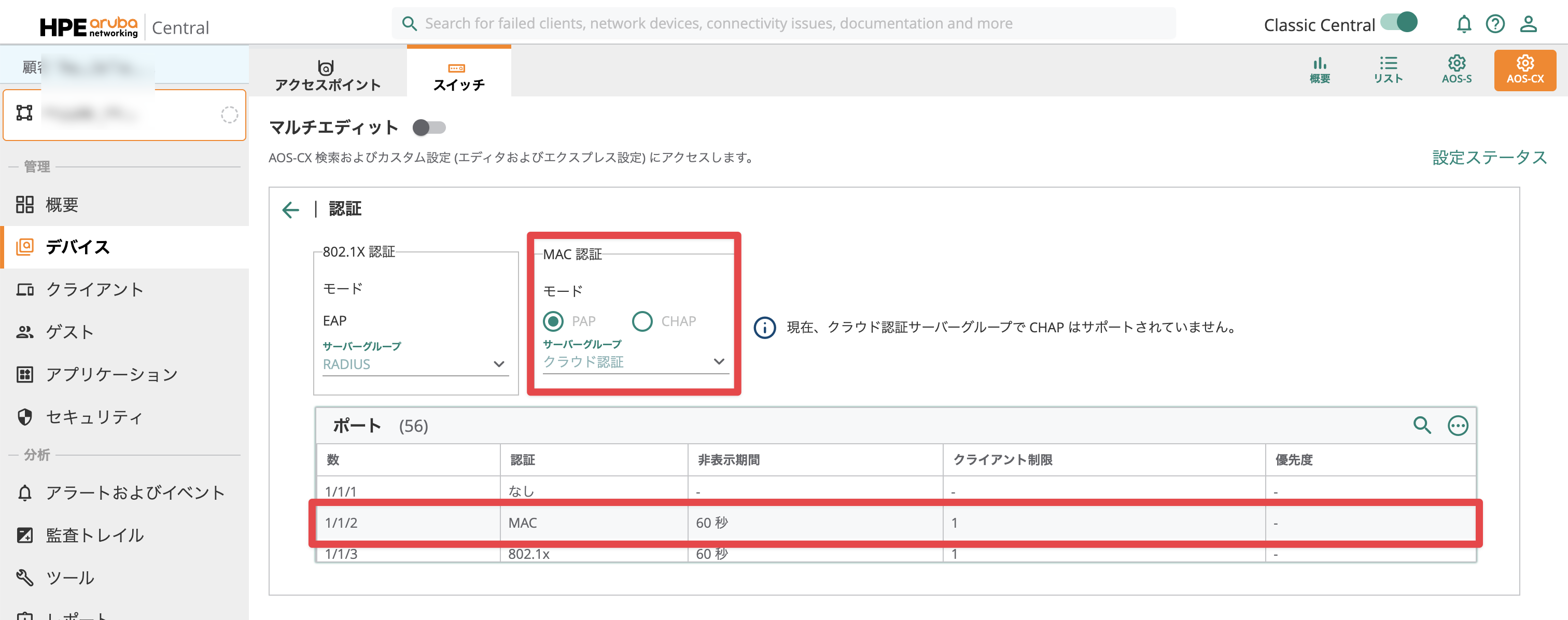Open クライアント in the sidebar
1568x620 pixels.
[x=94, y=290]
